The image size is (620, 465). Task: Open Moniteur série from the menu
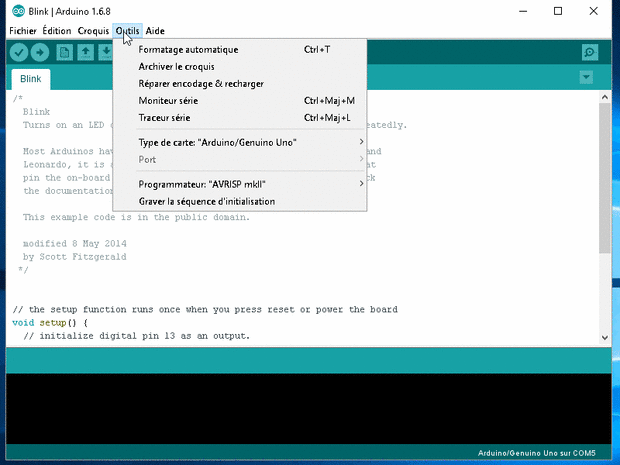point(240,100)
